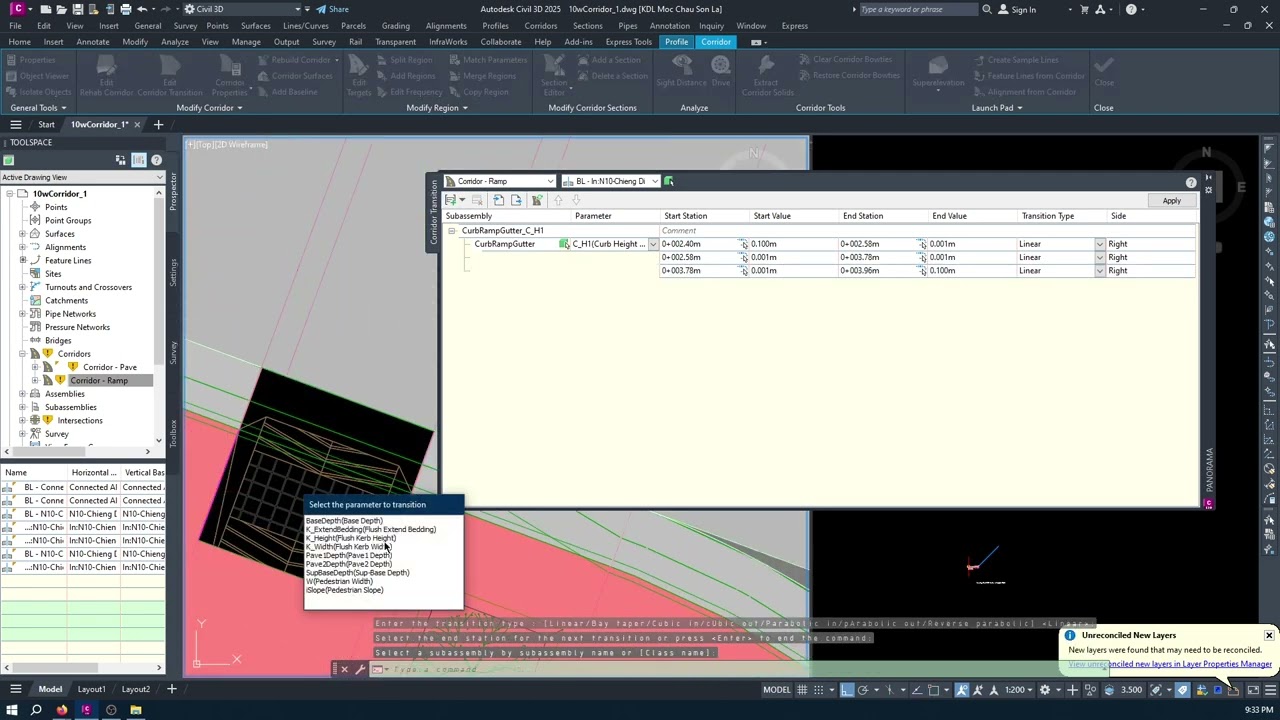The image size is (1280, 720).
Task: Pick end station icon for row 0+003.96m
Action: 922,271
